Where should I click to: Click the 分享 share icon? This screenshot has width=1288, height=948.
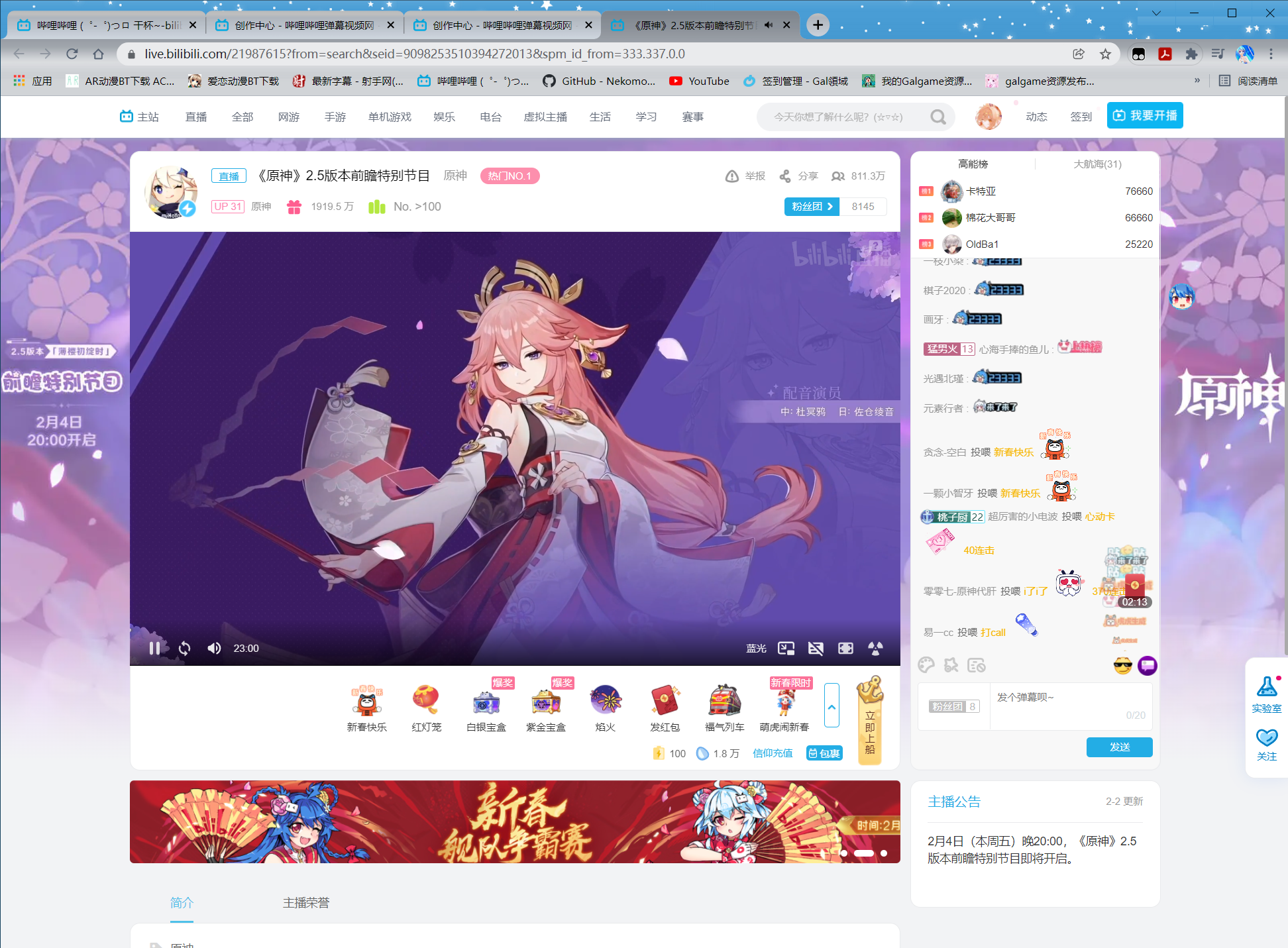coord(798,176)
